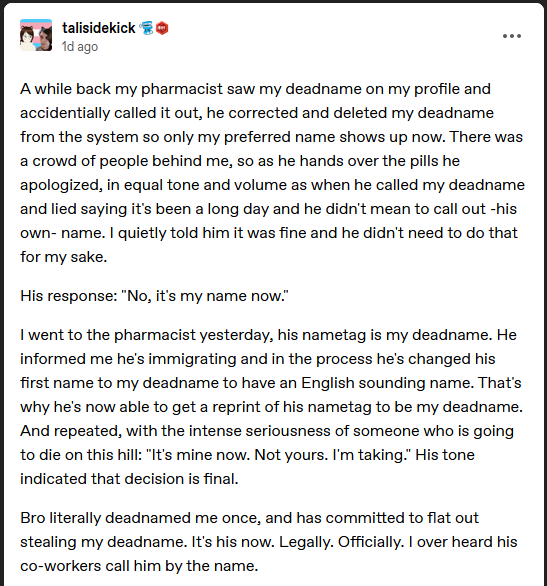Viewport: 547px width, 586px height.
Task: Click the blue crab badge beside talisidekick
Action: (146, 28)
